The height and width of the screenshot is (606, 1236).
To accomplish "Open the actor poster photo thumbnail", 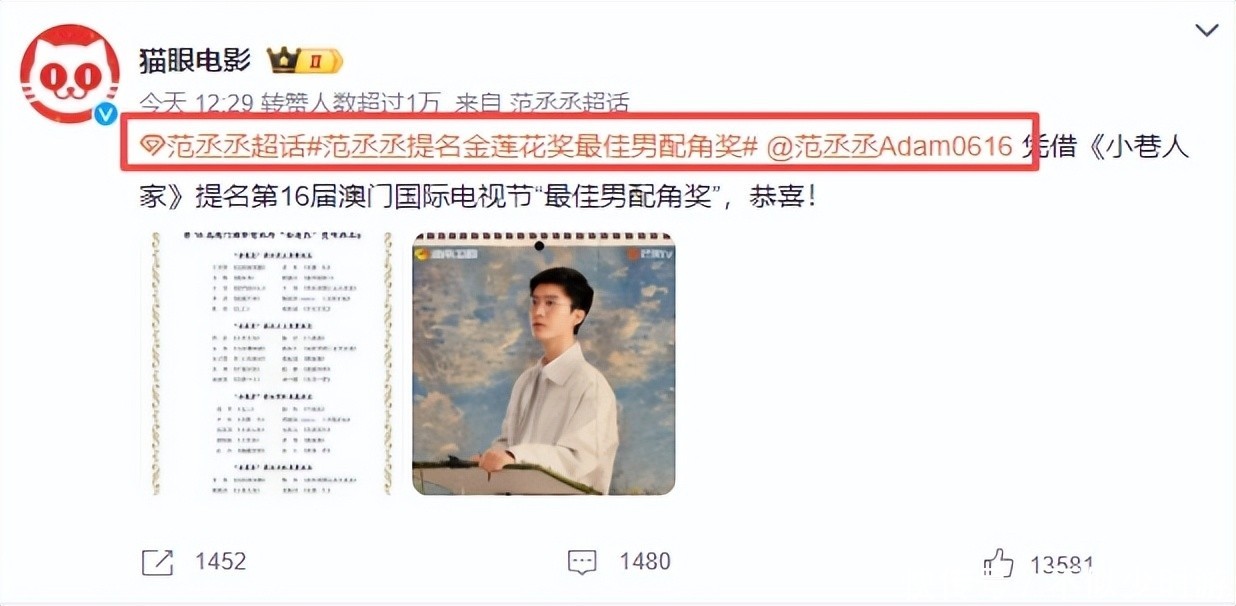I will point(544,363).
